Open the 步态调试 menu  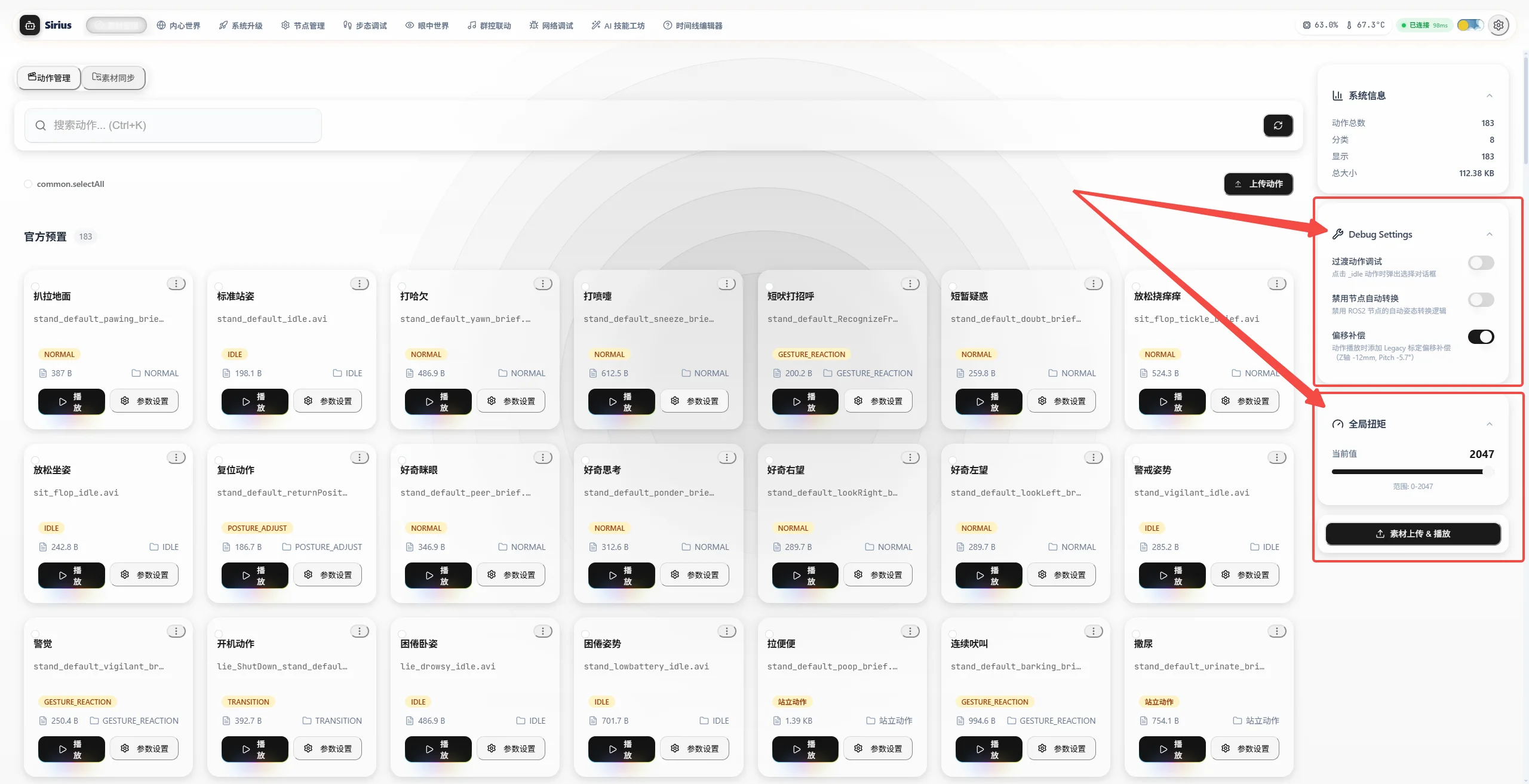tap(365, 26)
